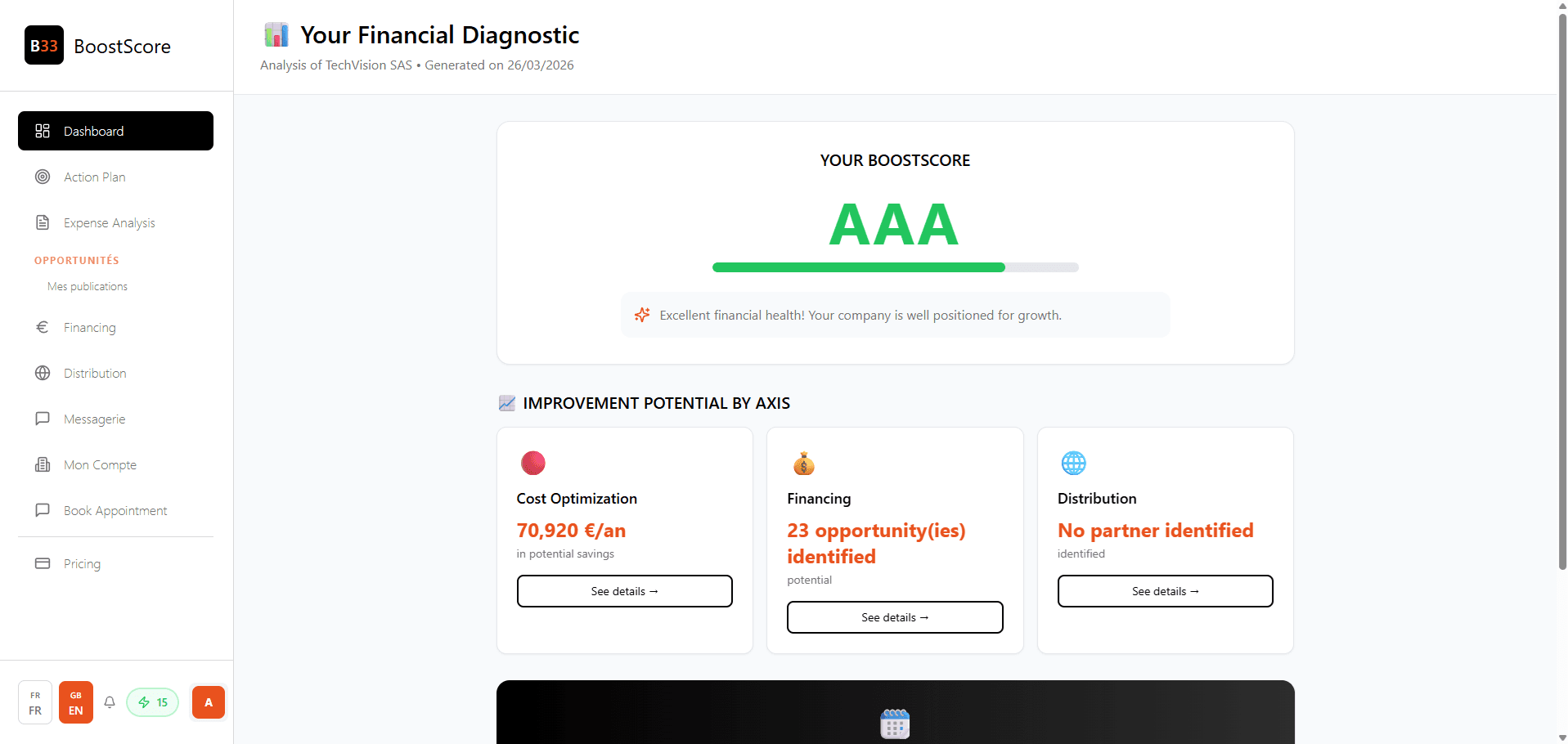
Task: Click the BoostScore logo
Action: (x=97, y=46)
